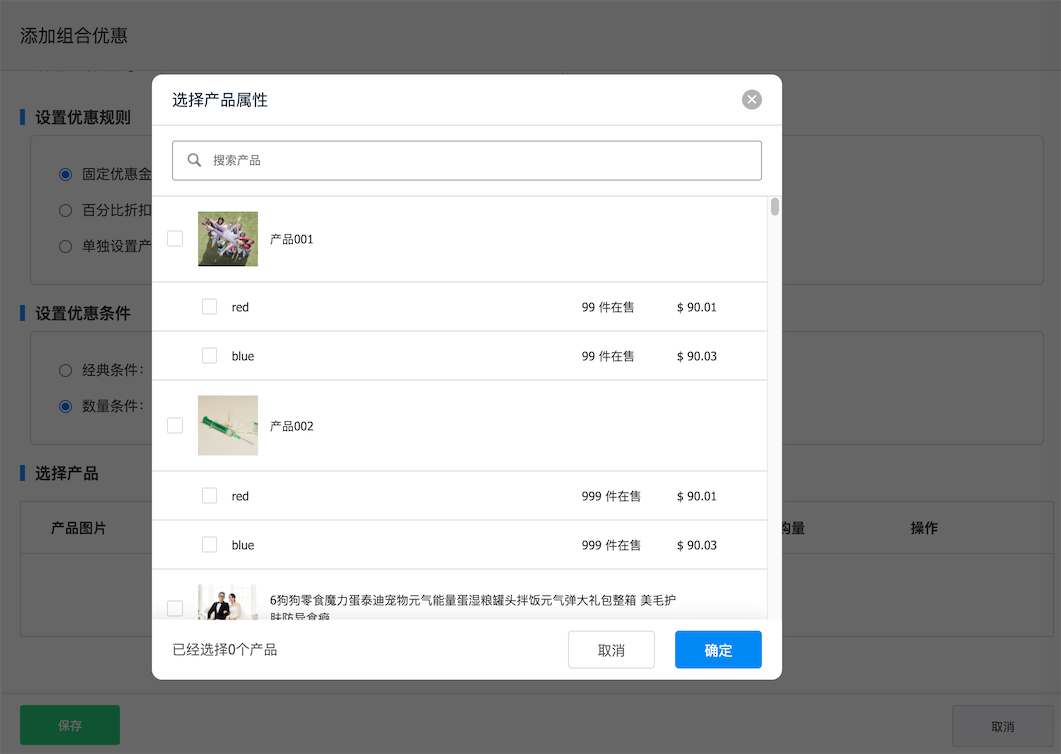
Task: Select the 百分比折扣 radio option
Action: tap(64, 210)
